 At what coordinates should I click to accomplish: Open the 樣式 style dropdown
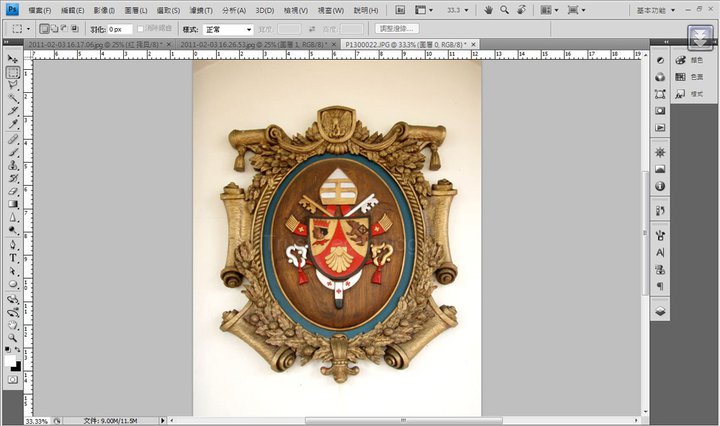click(x=228, y=29)
